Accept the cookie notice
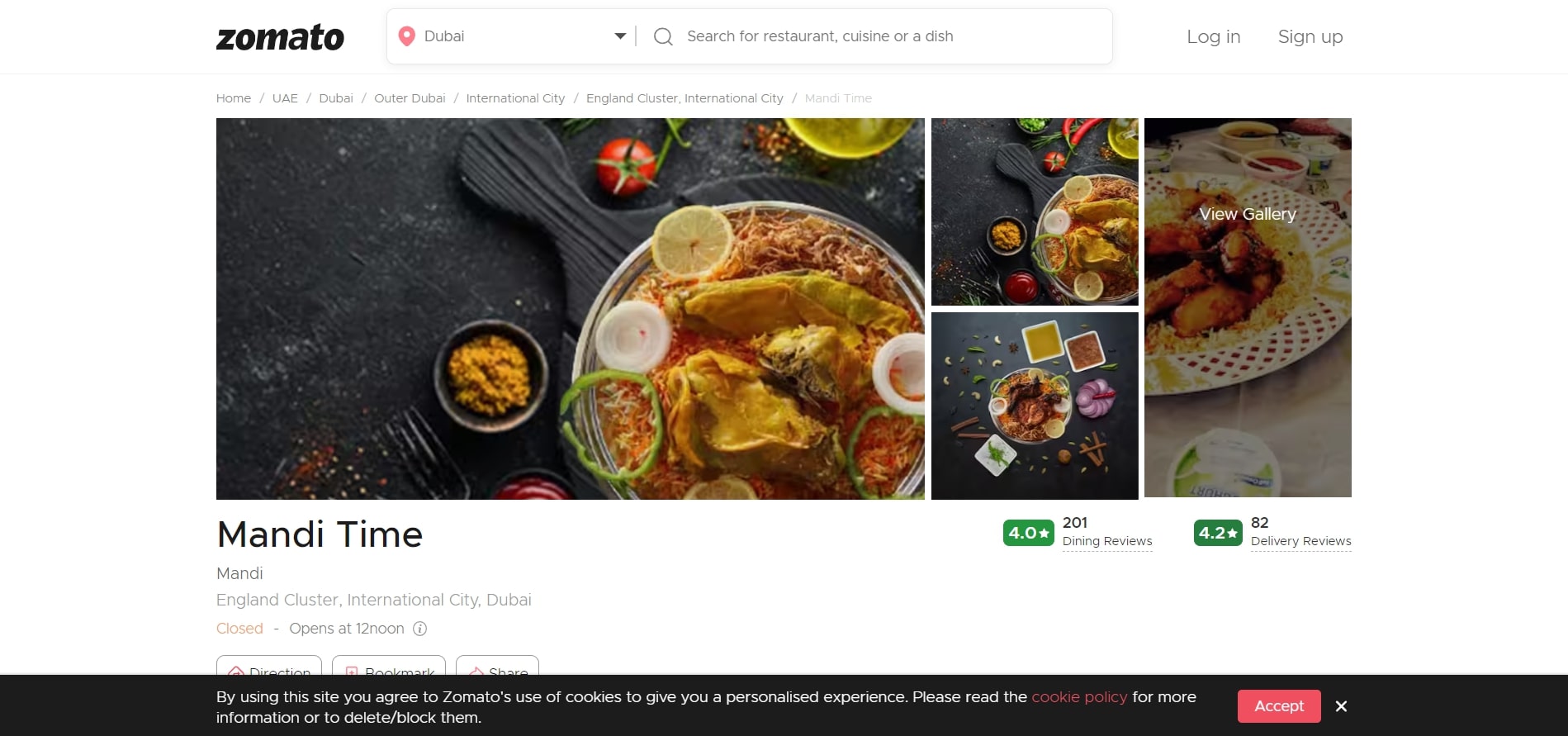Image resolution: width=1568 pixels, height=736 pixels. [1279, 706]
